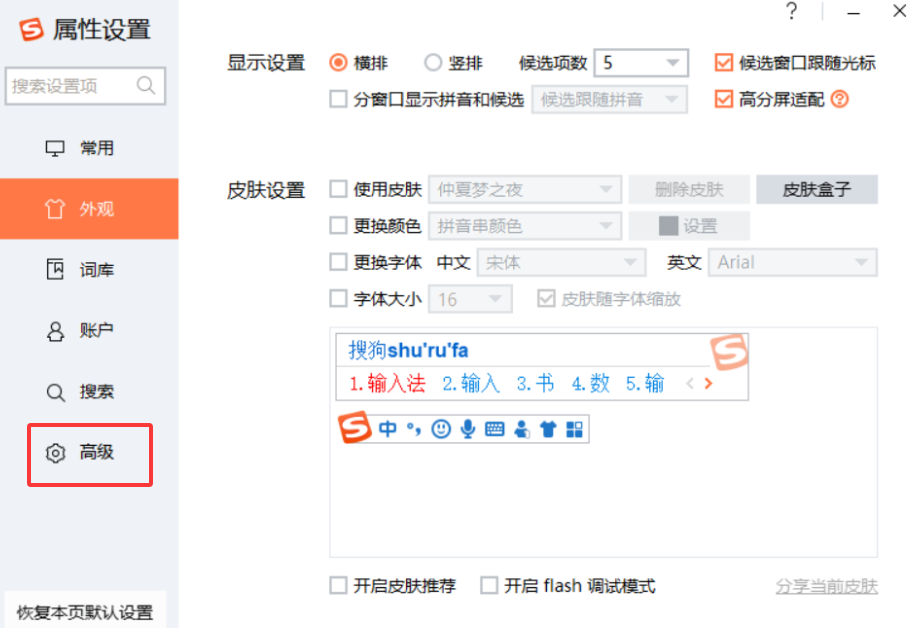917x628 pixels.
Task: Click the four-square toolbox icon in preview toolbar
Action: tap(574, 429)
